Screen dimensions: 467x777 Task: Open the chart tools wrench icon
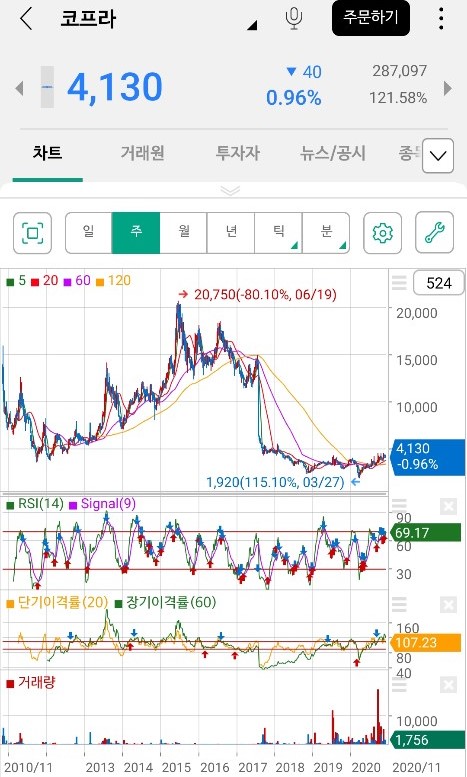click(434, 233)
